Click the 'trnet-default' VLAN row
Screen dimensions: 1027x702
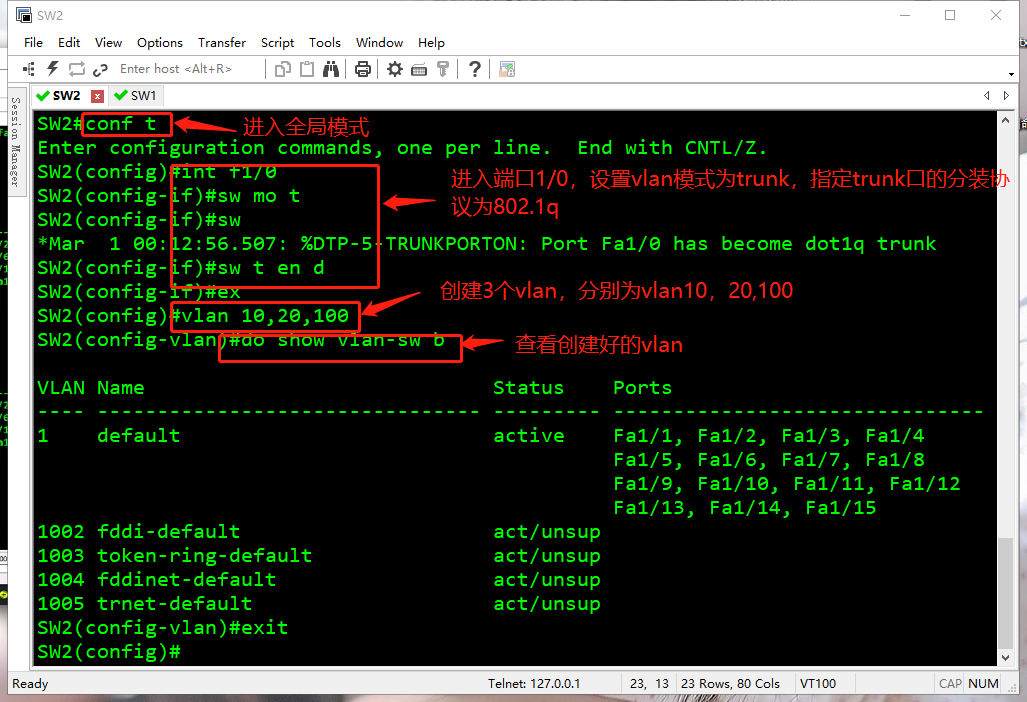pos(319,604)
